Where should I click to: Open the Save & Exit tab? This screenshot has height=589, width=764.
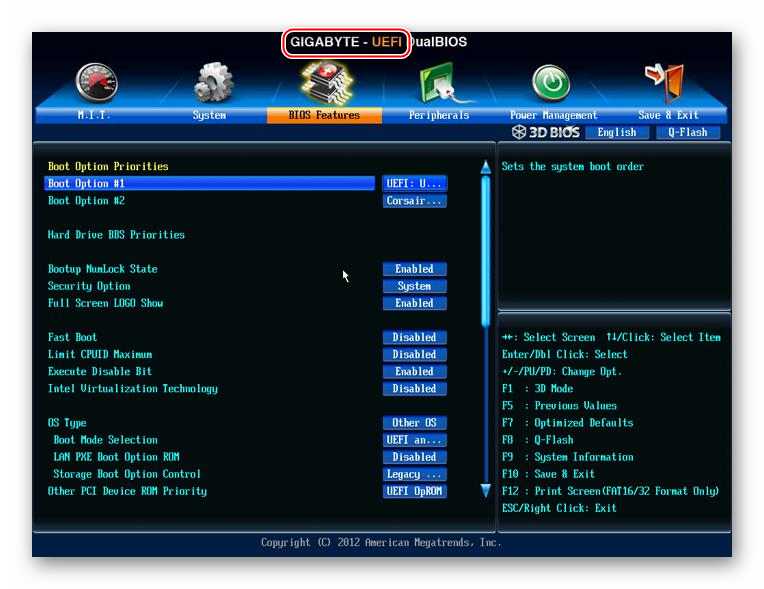point(668,115)
